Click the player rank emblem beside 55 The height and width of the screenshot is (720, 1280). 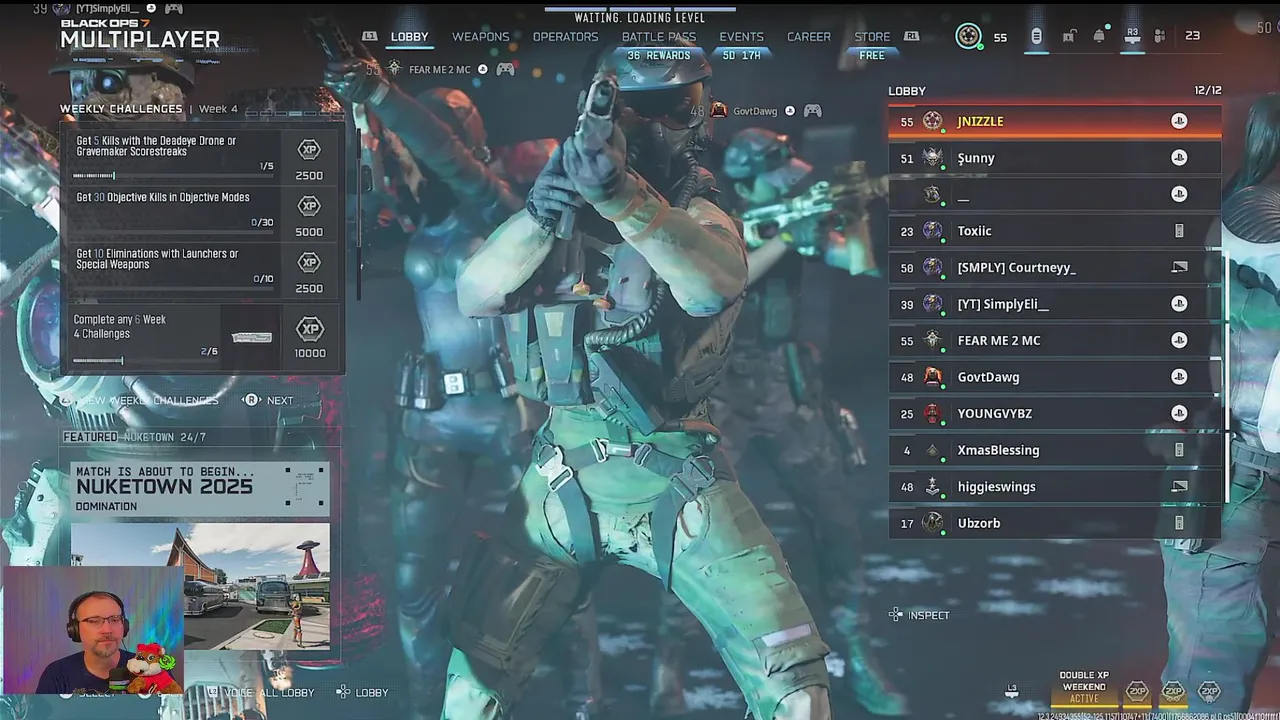point(968,36)
